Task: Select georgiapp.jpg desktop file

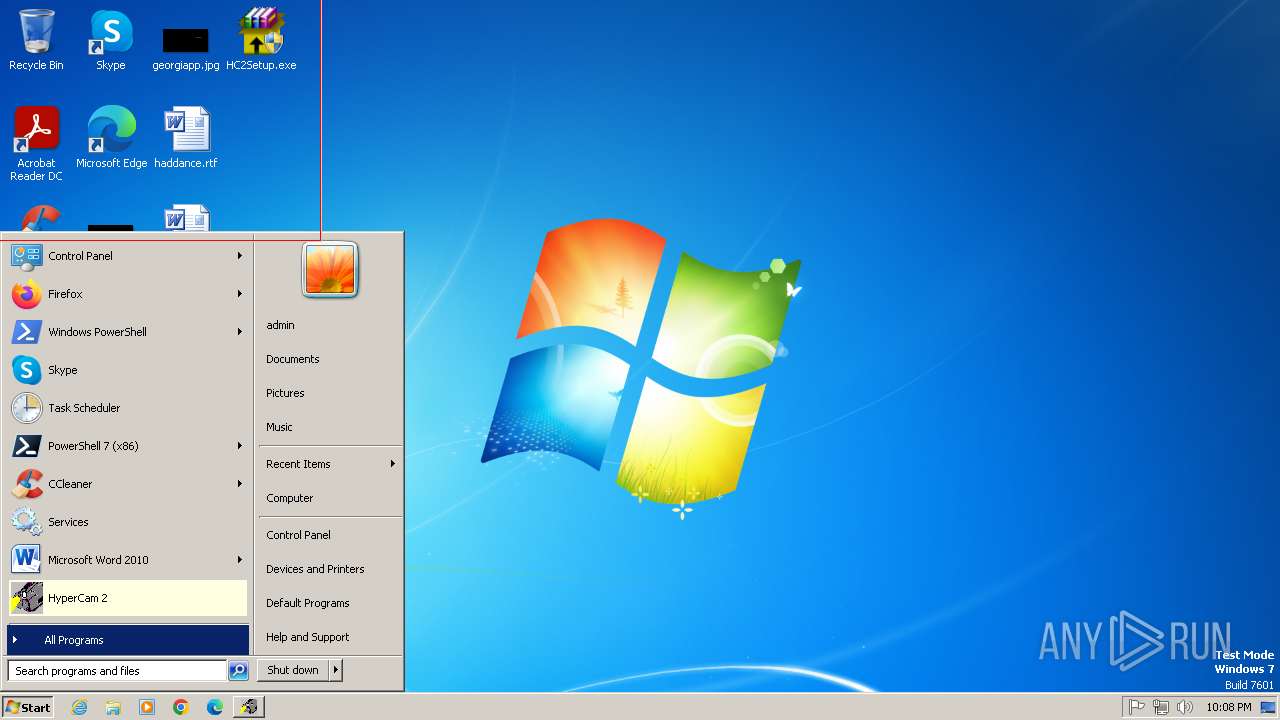Action: pyautogui.click(x=186, y=49)
